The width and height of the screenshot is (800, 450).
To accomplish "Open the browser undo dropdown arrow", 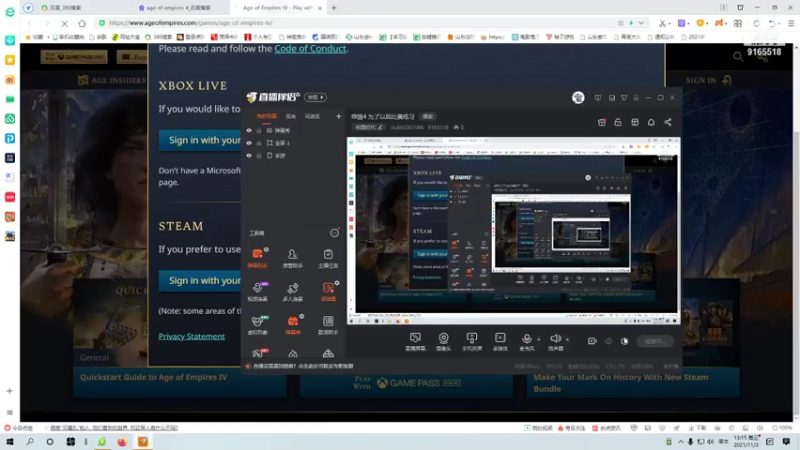I will [x=780, y=23].
